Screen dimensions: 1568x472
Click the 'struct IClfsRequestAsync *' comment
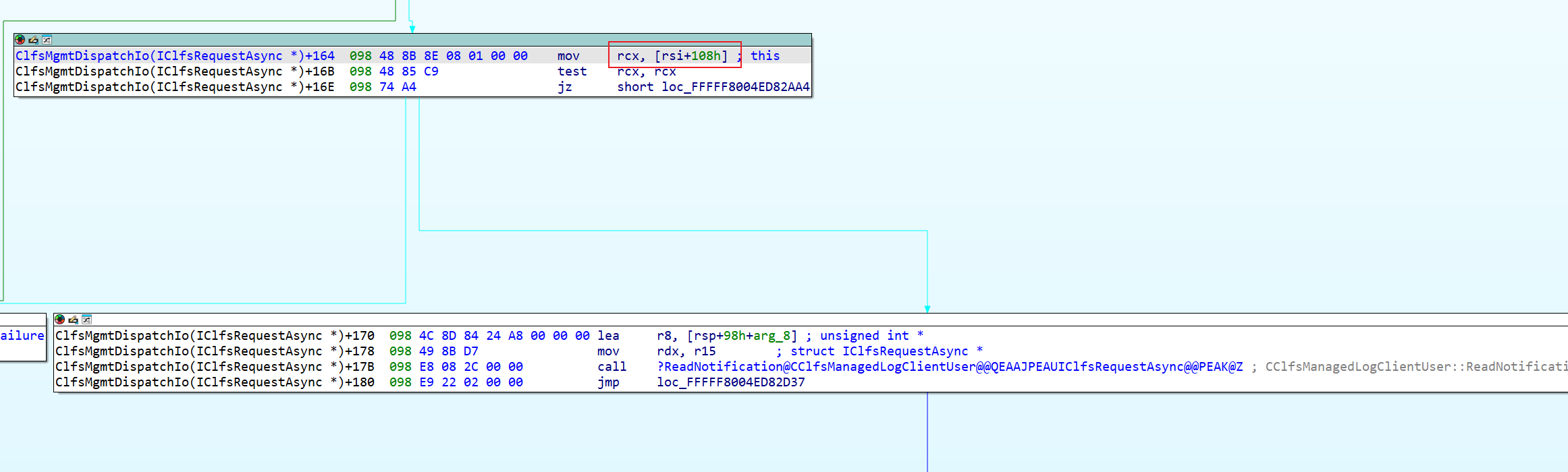tap(886, 351)
